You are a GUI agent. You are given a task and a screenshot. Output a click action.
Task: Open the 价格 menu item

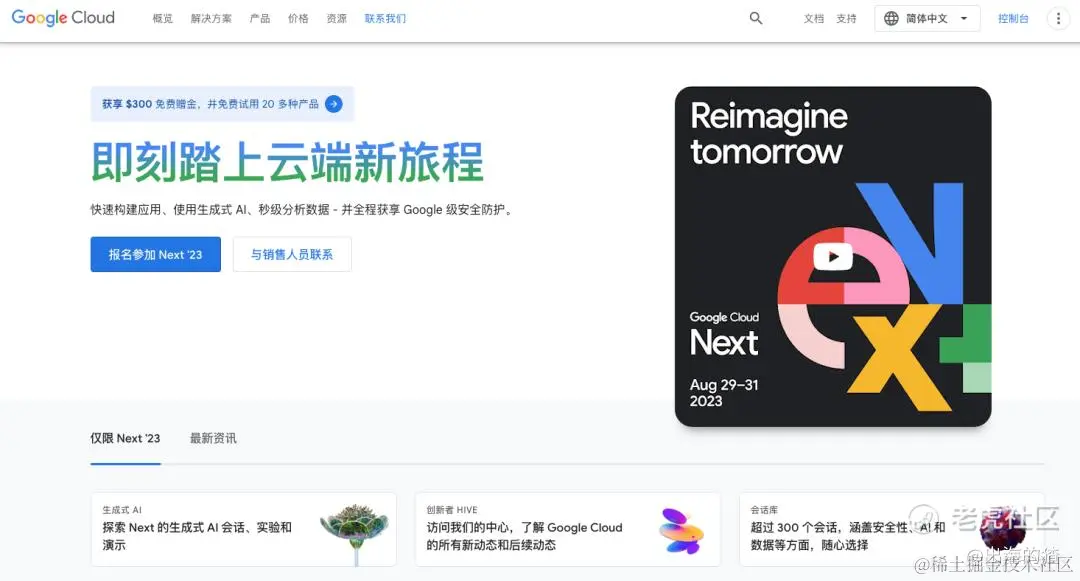(x=298, y=19)
